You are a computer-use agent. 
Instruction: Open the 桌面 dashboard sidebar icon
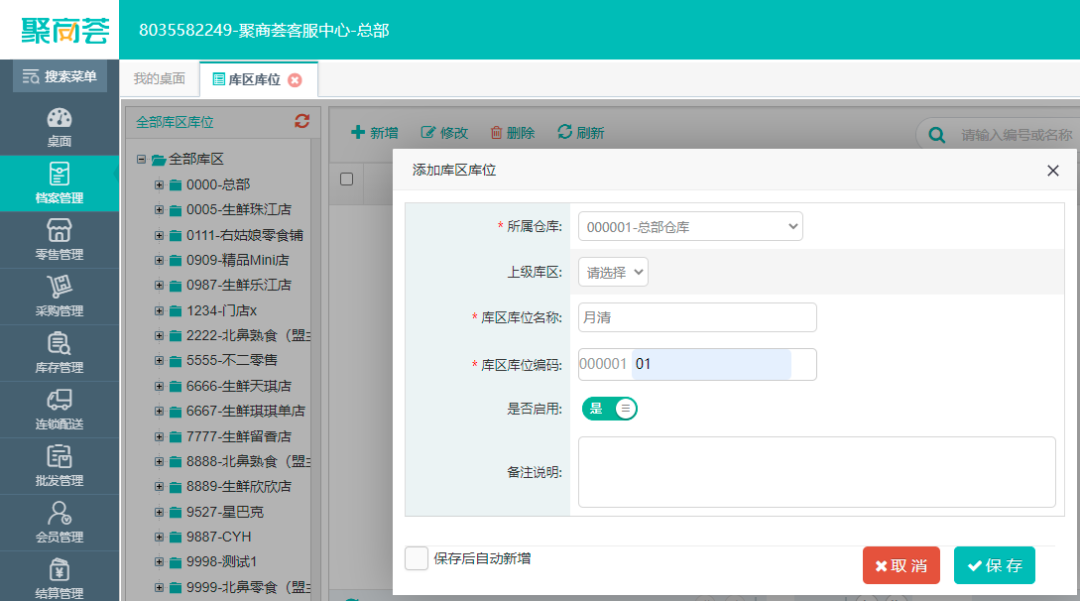(59, 127)
